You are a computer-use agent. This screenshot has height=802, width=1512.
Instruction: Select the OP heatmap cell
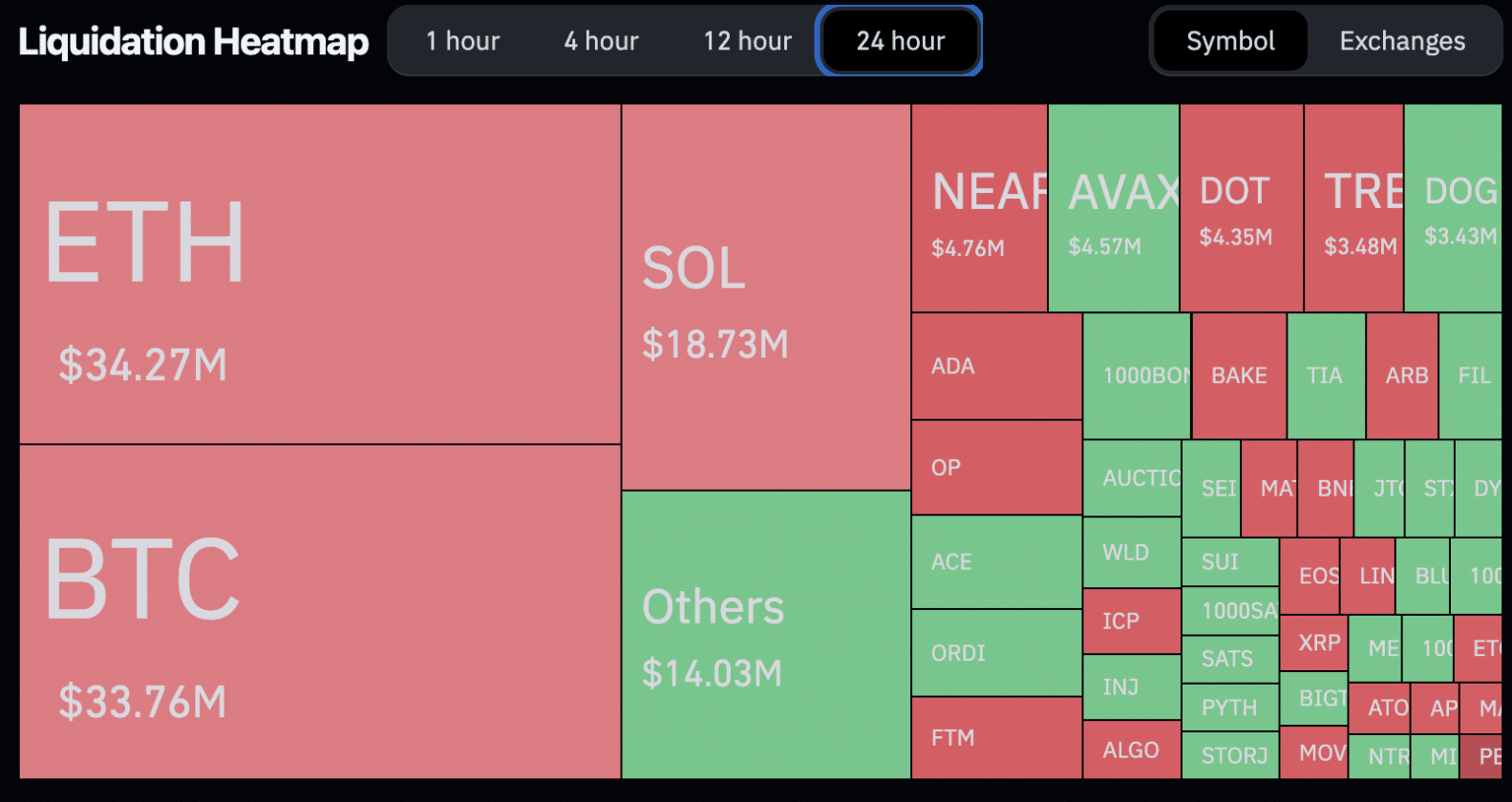(x=996, y=468)
